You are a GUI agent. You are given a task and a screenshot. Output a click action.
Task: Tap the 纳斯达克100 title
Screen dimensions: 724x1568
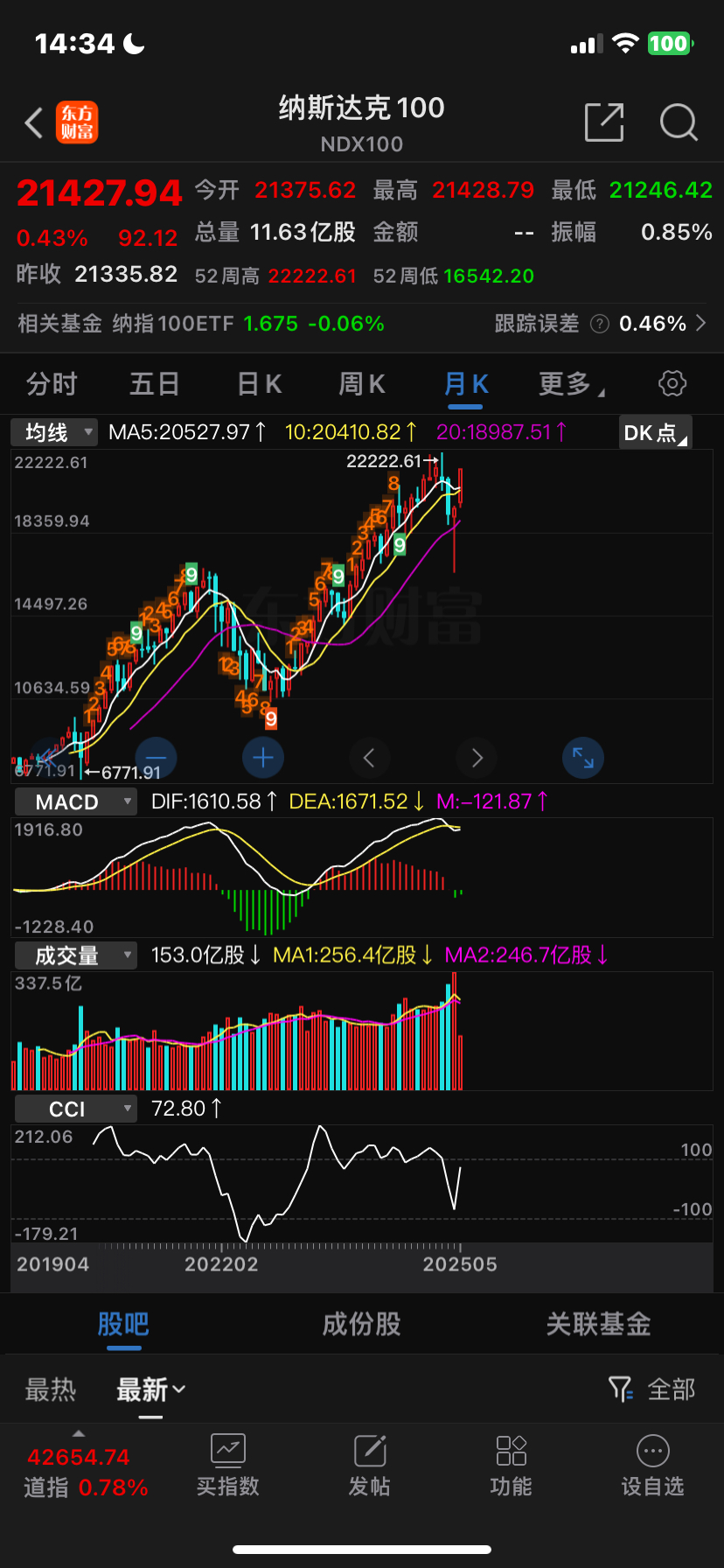[x=362, y=108]
